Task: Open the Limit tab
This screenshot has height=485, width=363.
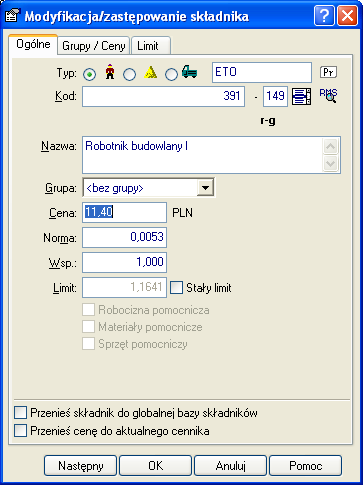Action: click(x=151, y=46)
